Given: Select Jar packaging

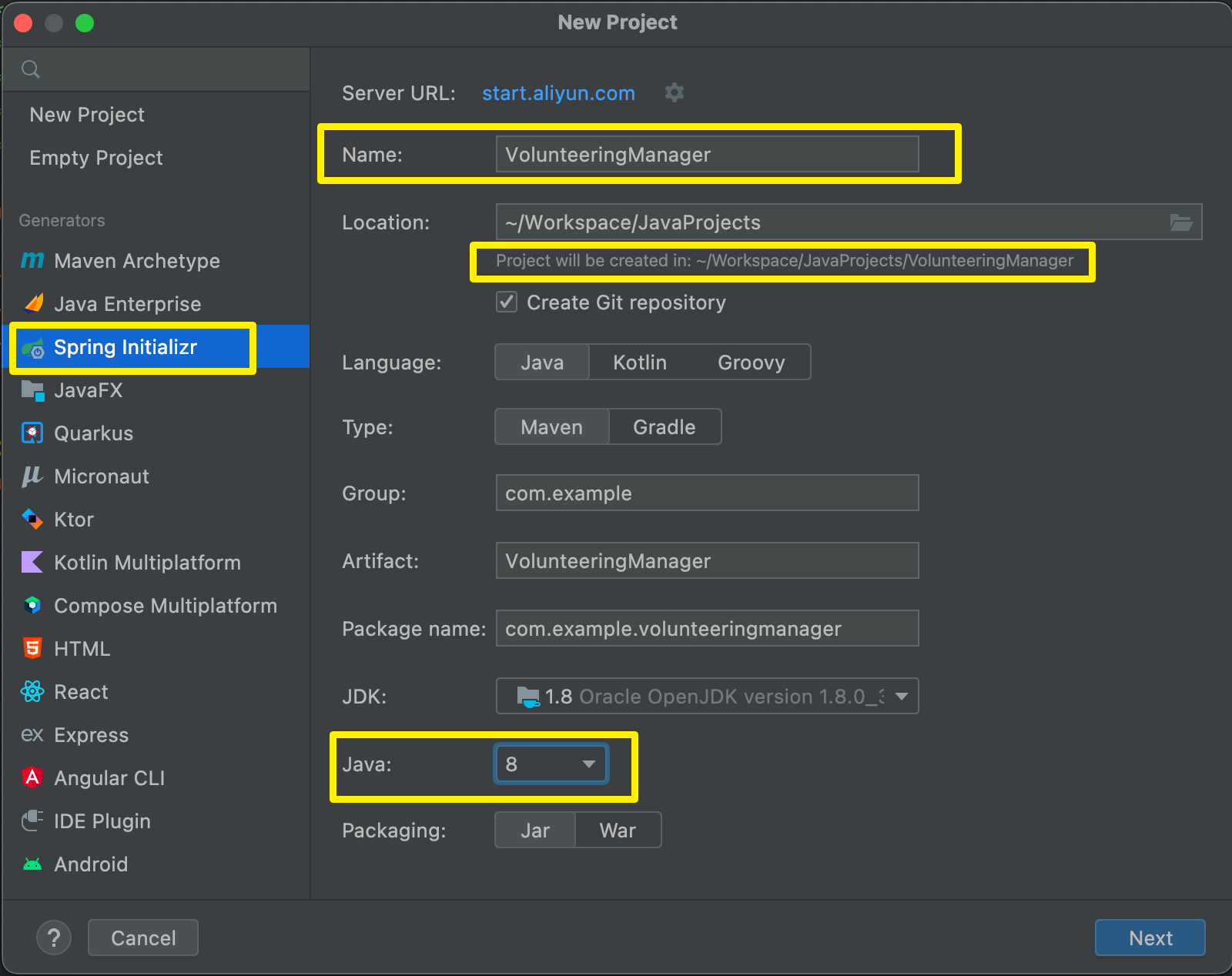Looking at the screenshot, I should [x=535, y=831].
